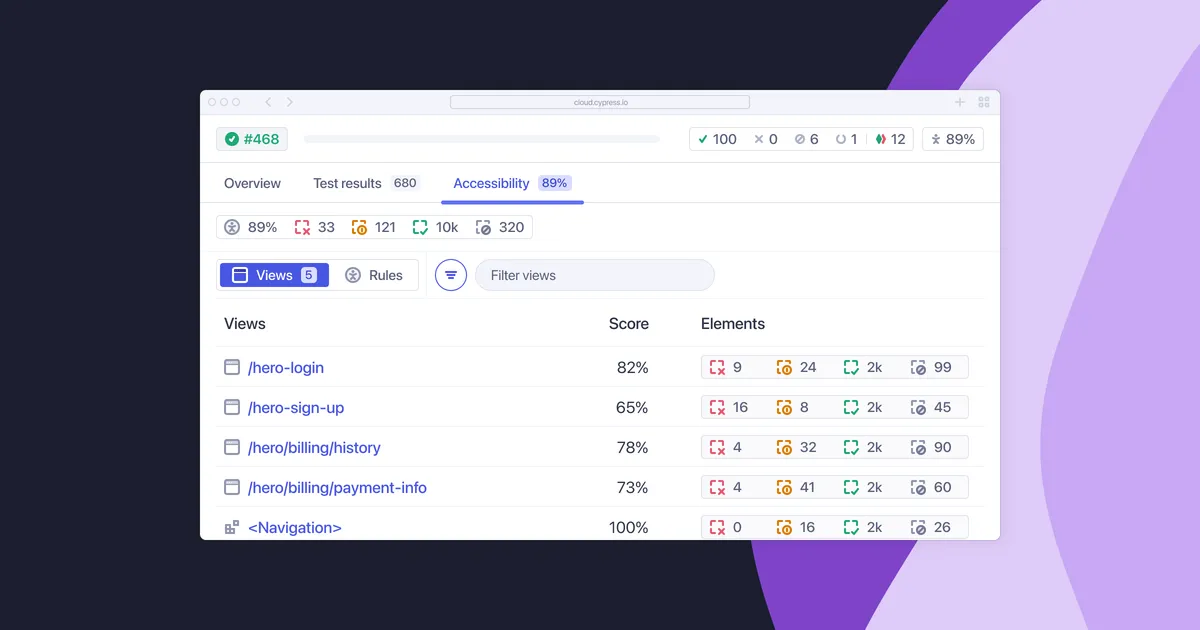This screenshot has height=630, width=1200.
Task: Click the green 10k passed elements icon
Action: 420,227
